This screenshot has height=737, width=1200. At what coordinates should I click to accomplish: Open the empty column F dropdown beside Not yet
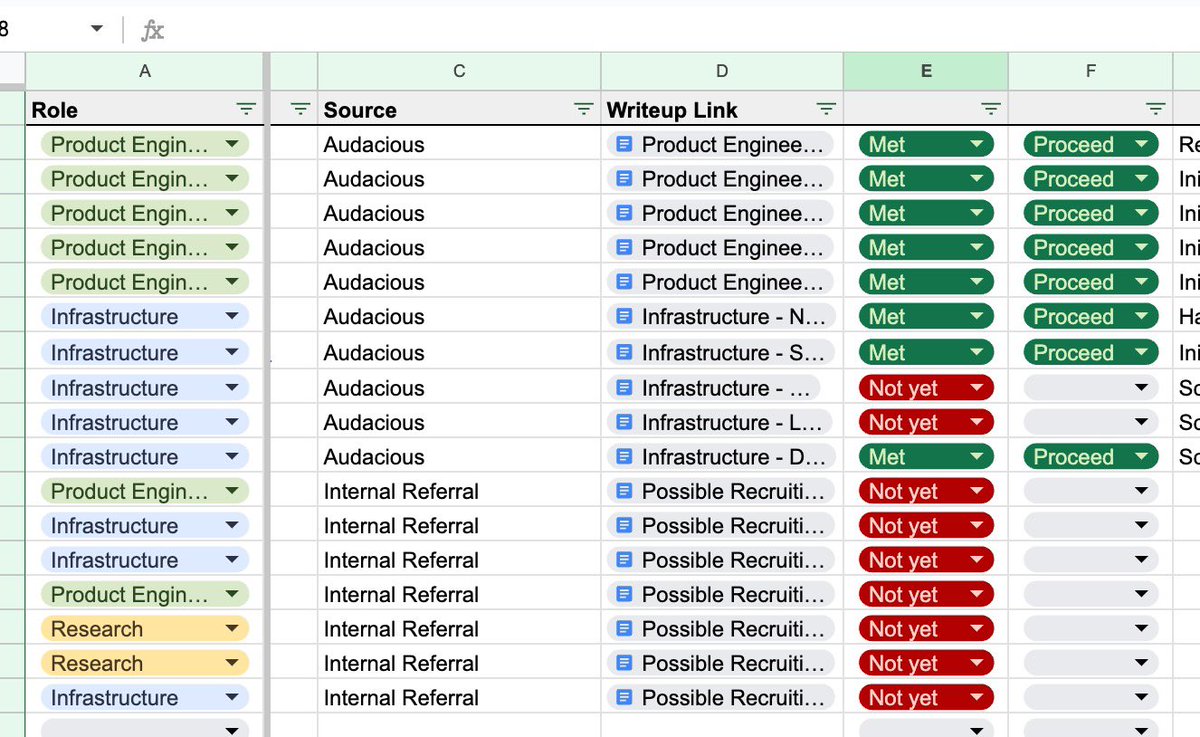point(1140,387)
